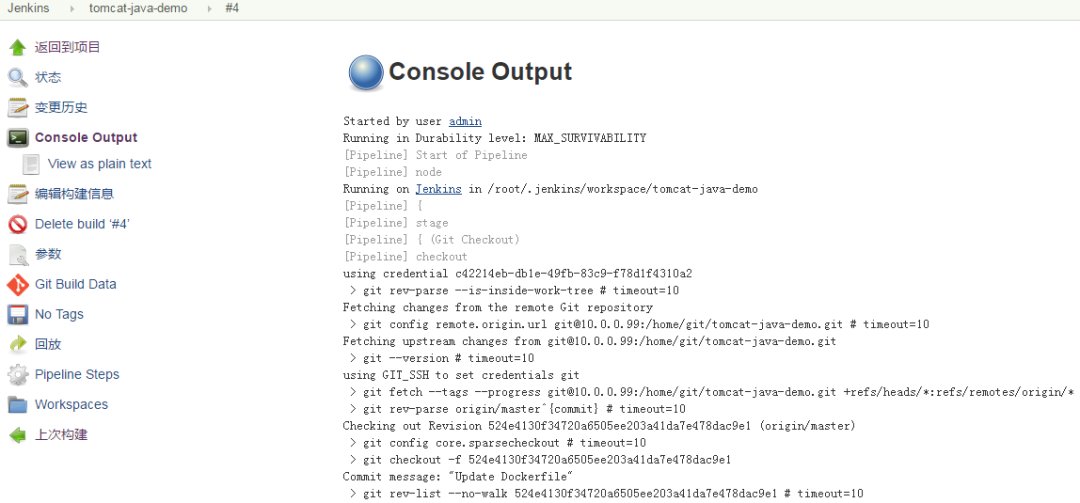Click the blue build status ball icon
Image resolution: width=1080 pixels, height=503 pixels.
366,73
